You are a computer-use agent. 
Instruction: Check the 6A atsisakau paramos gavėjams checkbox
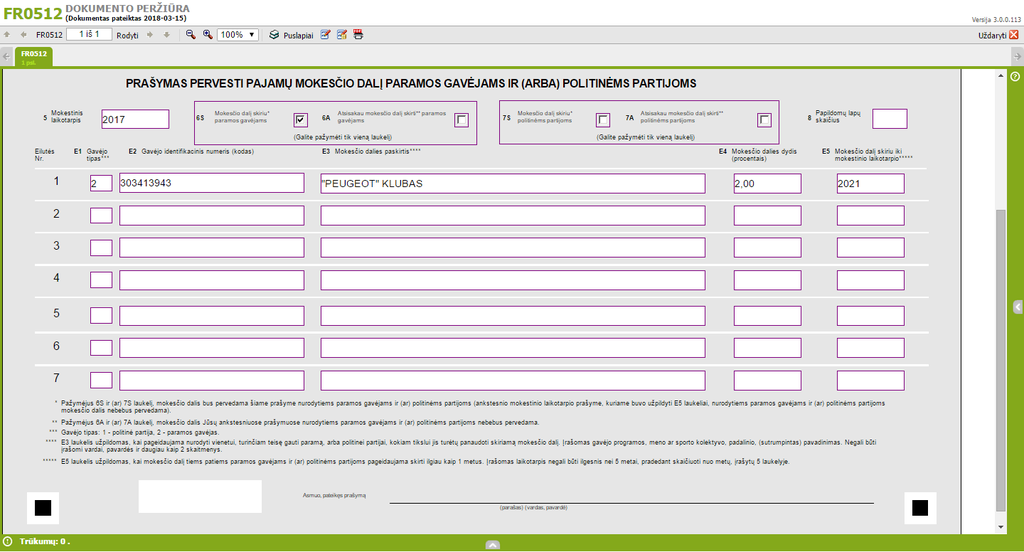(x=461, y=120)
